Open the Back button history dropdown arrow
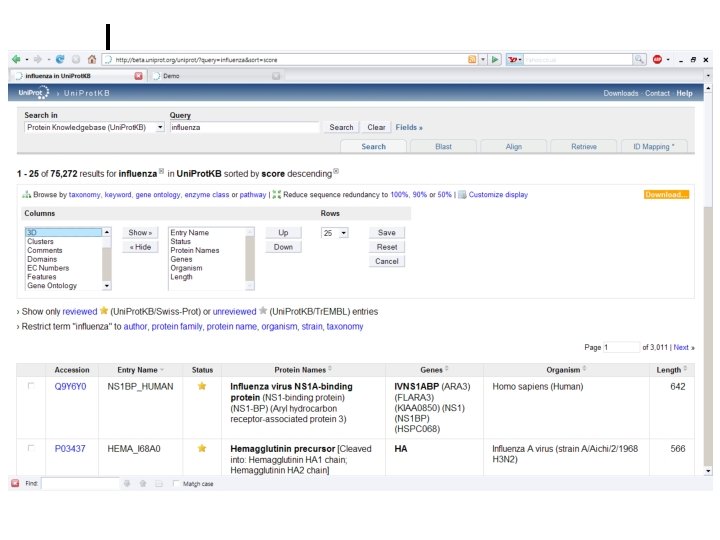This screenshot has height=540, width=720. tap(27, 59)
